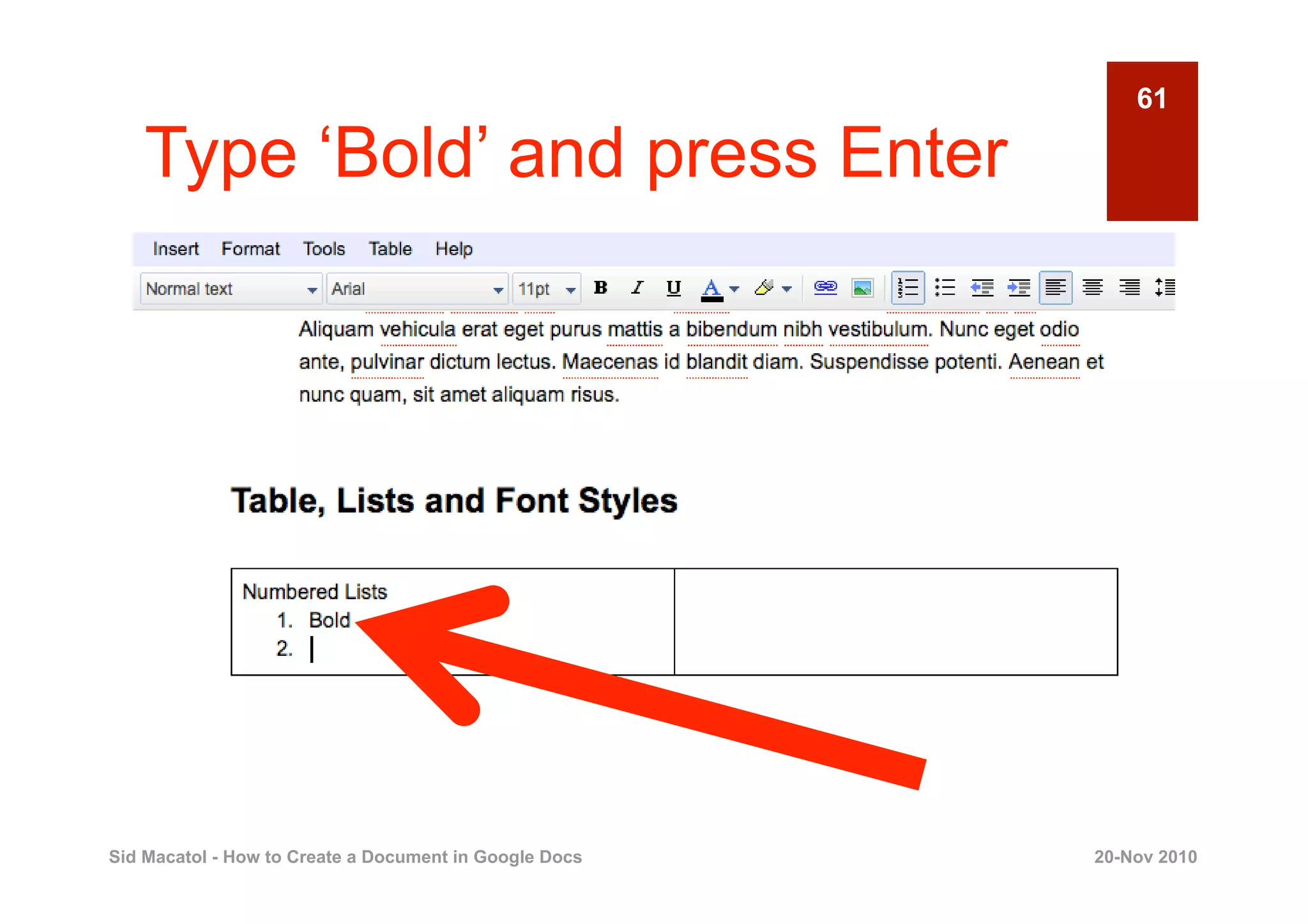Image resolution: width=1308 pixels, height=924 pixels.
Task: Click the 'Numbered Lists' text in table
Action: 315,592
